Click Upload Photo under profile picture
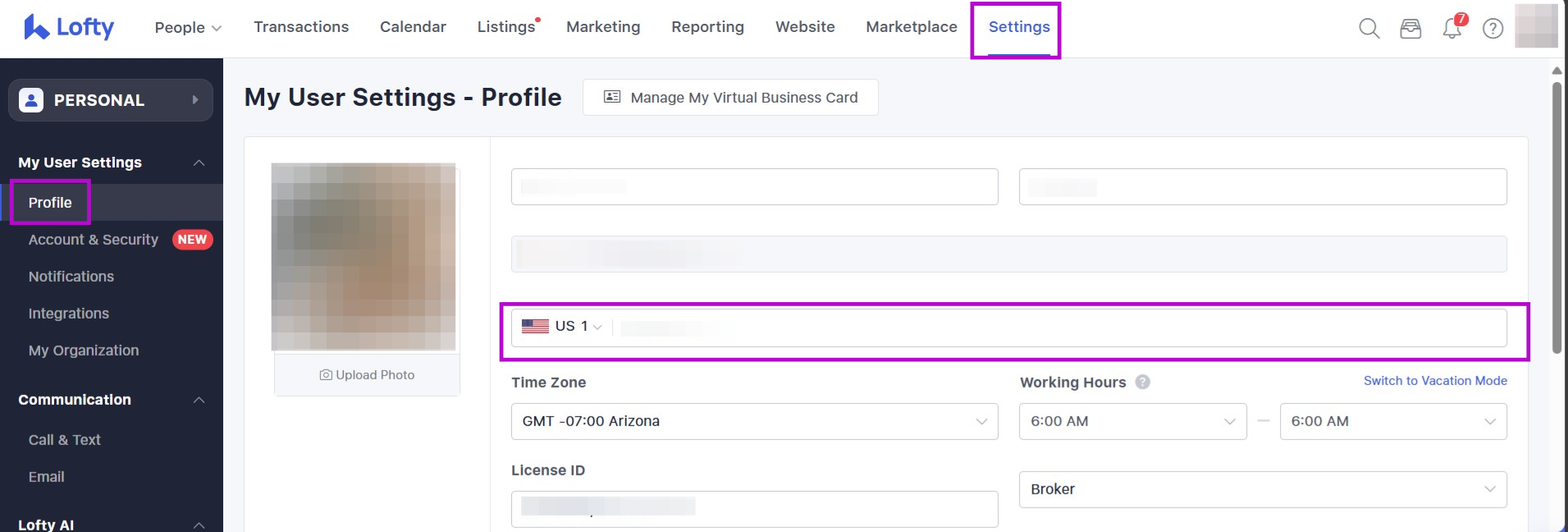Viewport: 1568px width, 532px height. (x=367, y=375)
